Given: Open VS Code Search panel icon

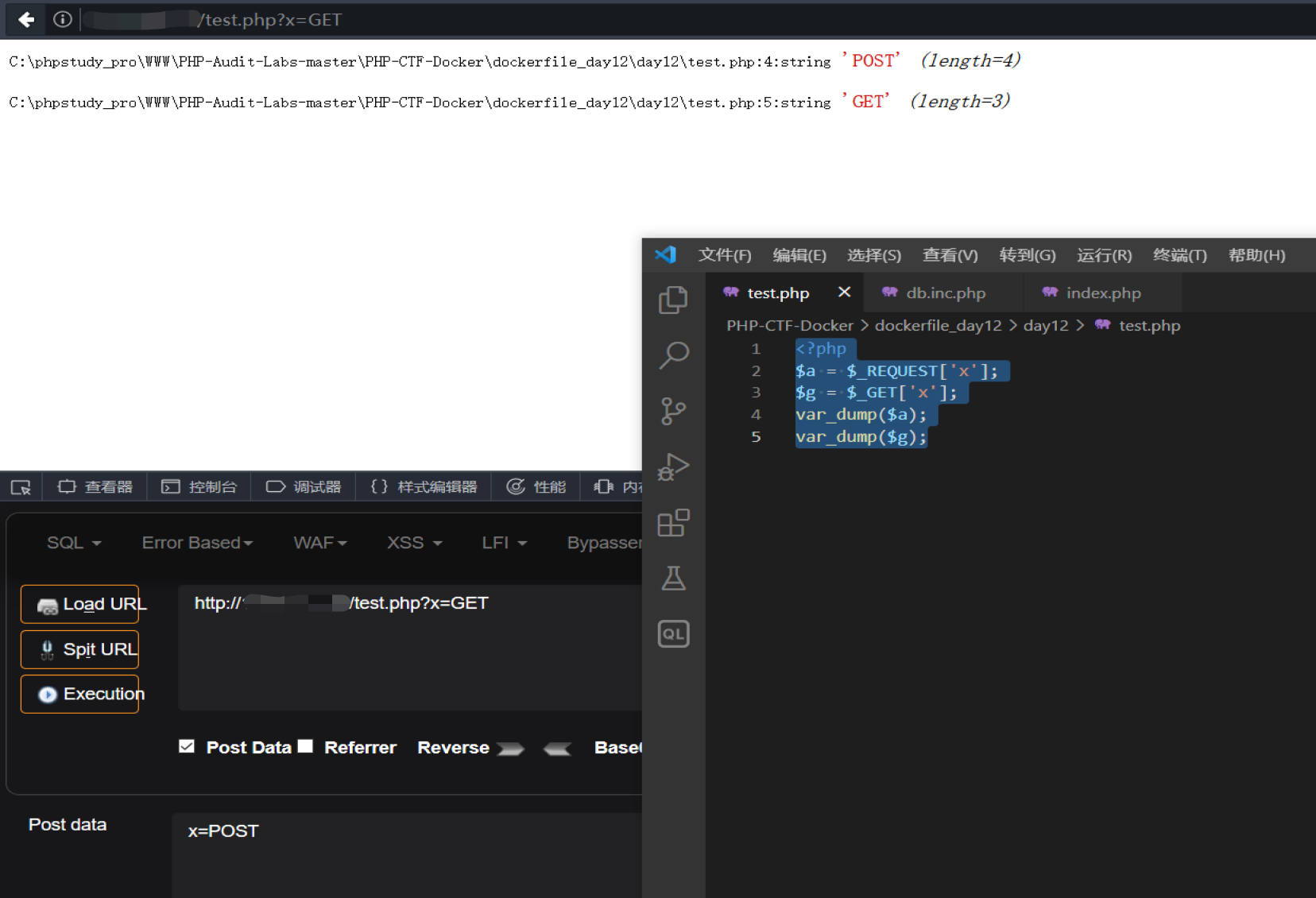Looking at the screenshot, I should [673, 355].
